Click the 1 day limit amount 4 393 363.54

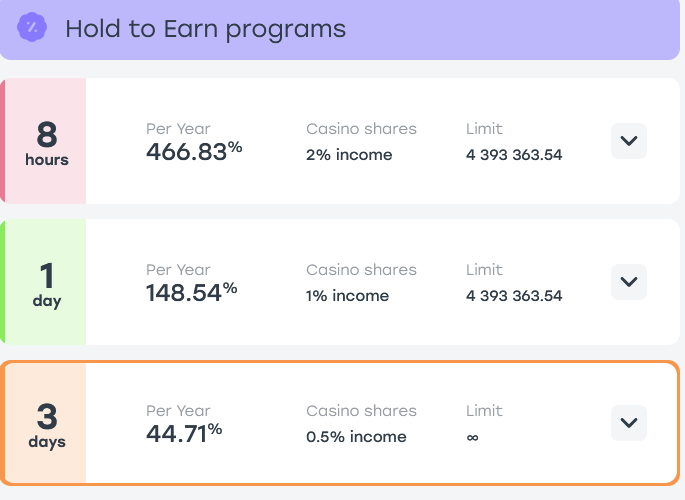[x=514, y=296]
